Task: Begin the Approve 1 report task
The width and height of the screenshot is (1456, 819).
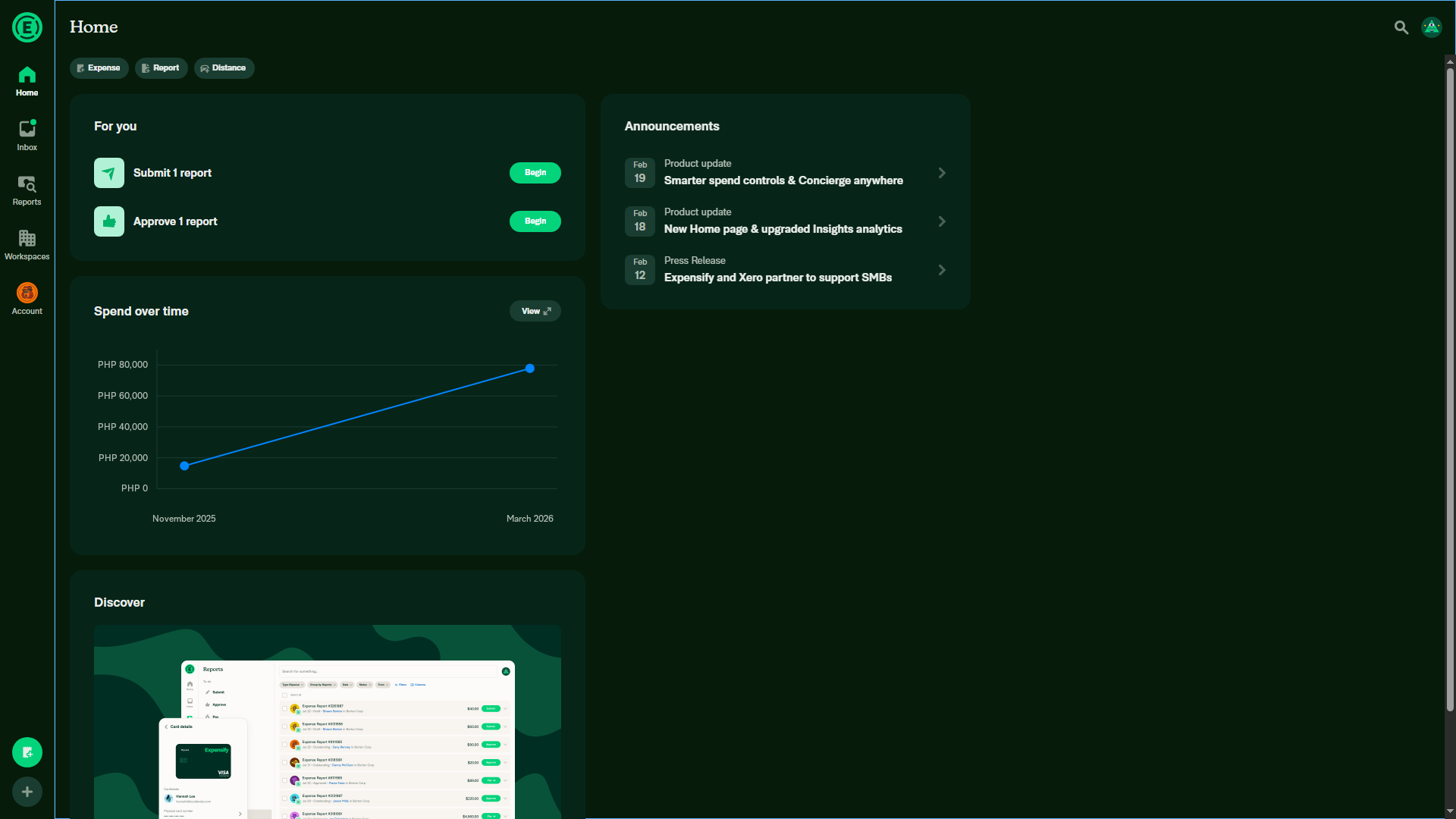Action: pyautogui.click(x=535, y=221)
